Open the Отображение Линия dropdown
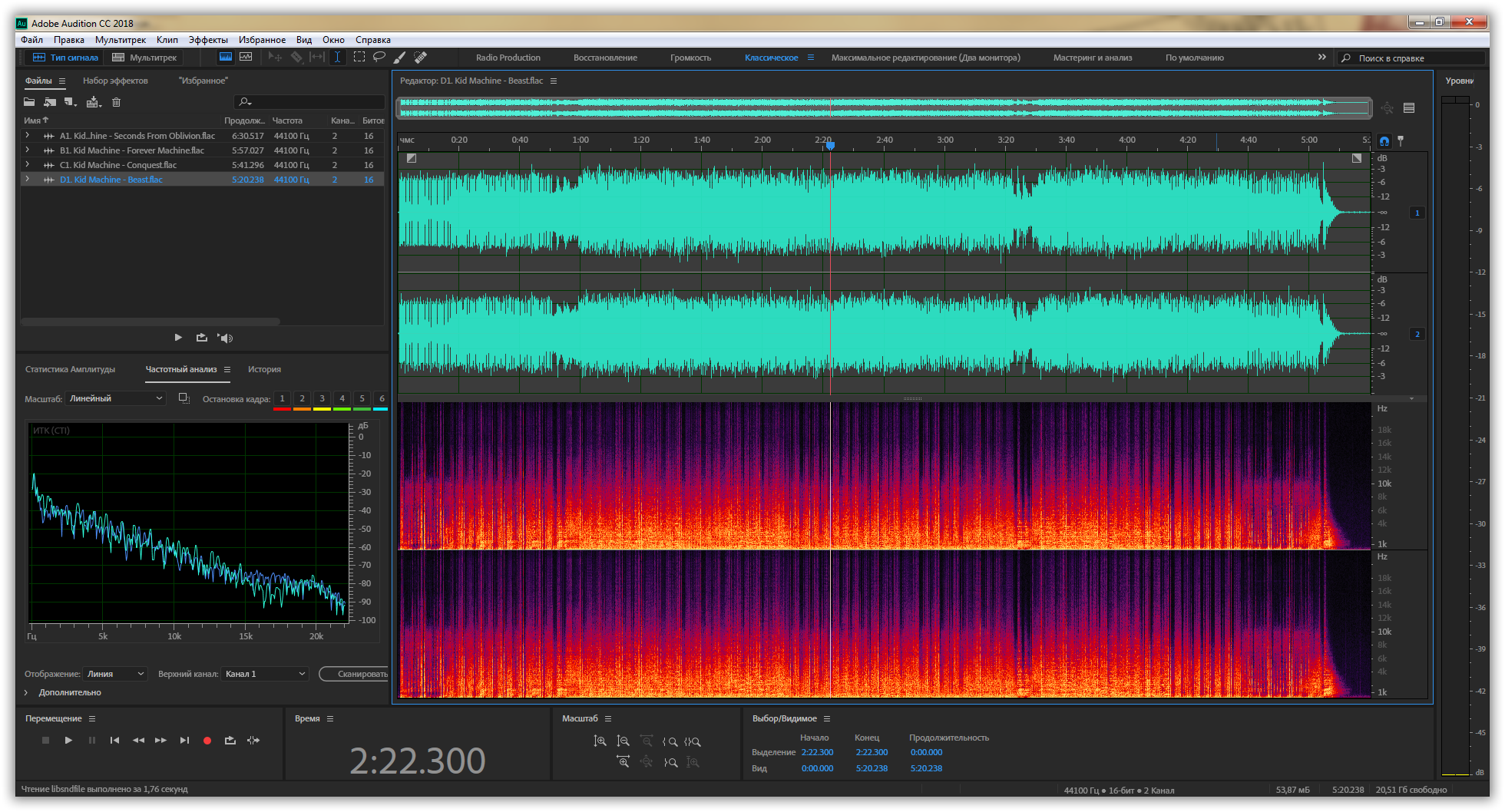The height and width of the screenshot is (812, 1505). click(x=115, y=674)
